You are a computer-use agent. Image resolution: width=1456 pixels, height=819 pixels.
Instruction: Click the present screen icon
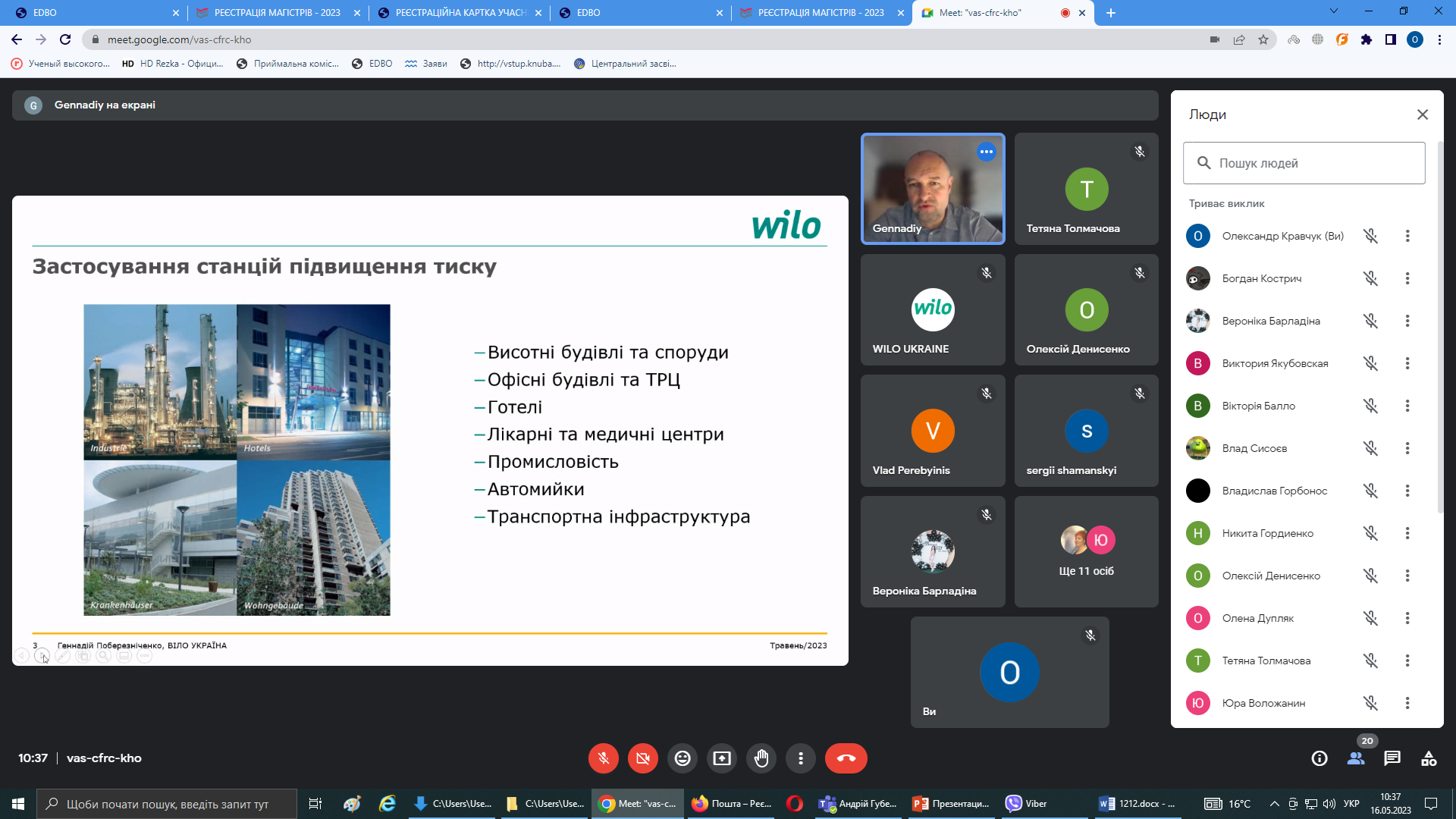coord(722,758)
